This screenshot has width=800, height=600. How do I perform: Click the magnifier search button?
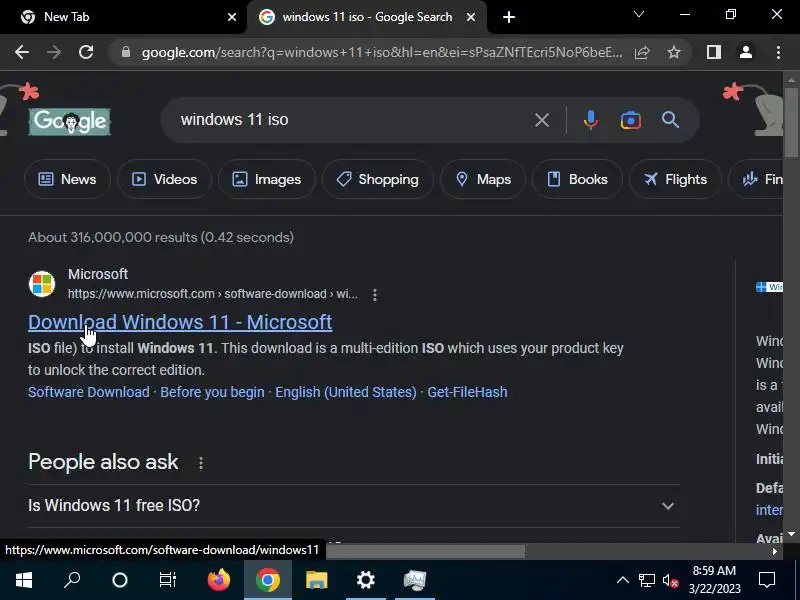pos(670,120)
